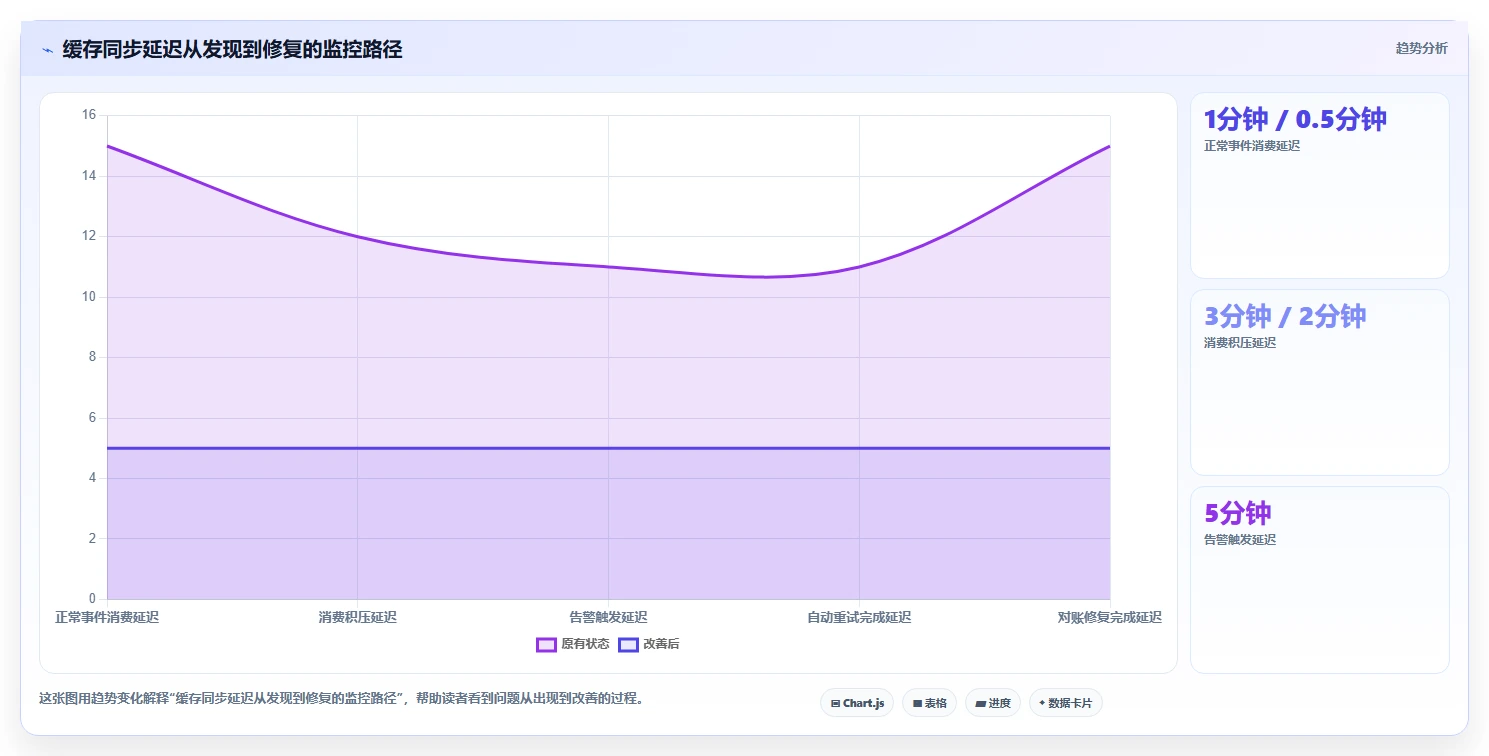Toggle the 原有状态 legend swatch

coord(546,644)
